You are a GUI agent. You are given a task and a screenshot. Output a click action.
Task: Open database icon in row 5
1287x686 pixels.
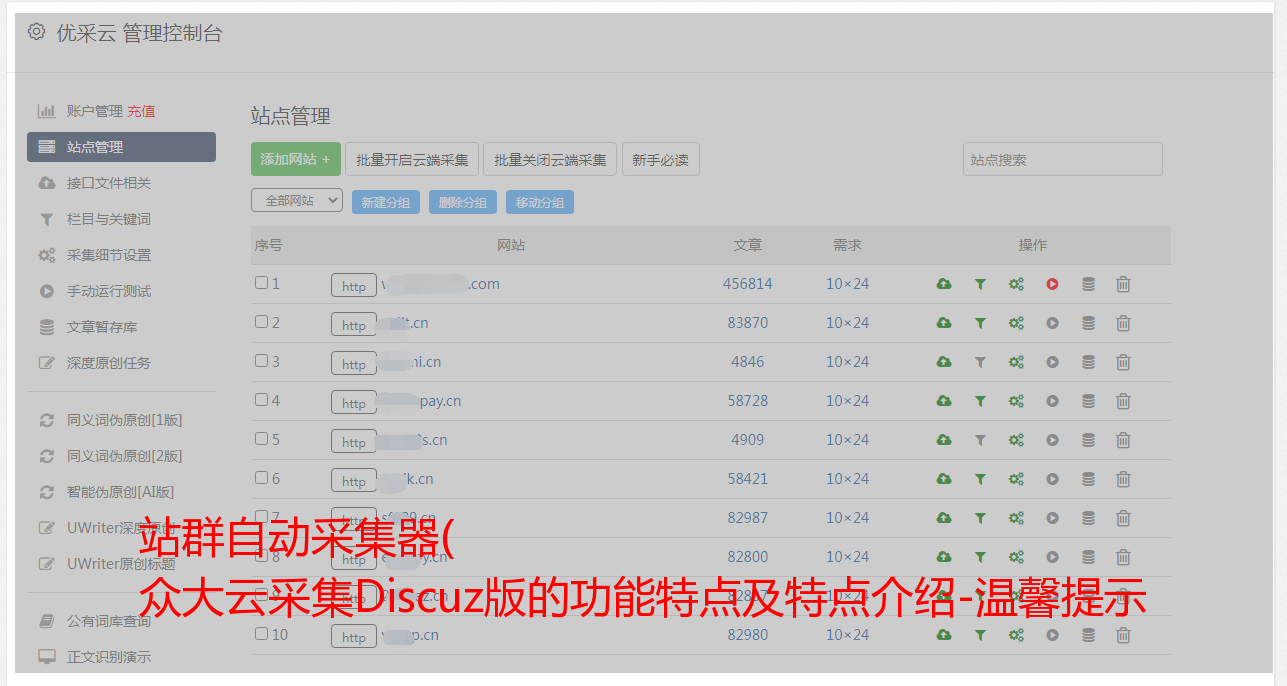coord(1088,440)
